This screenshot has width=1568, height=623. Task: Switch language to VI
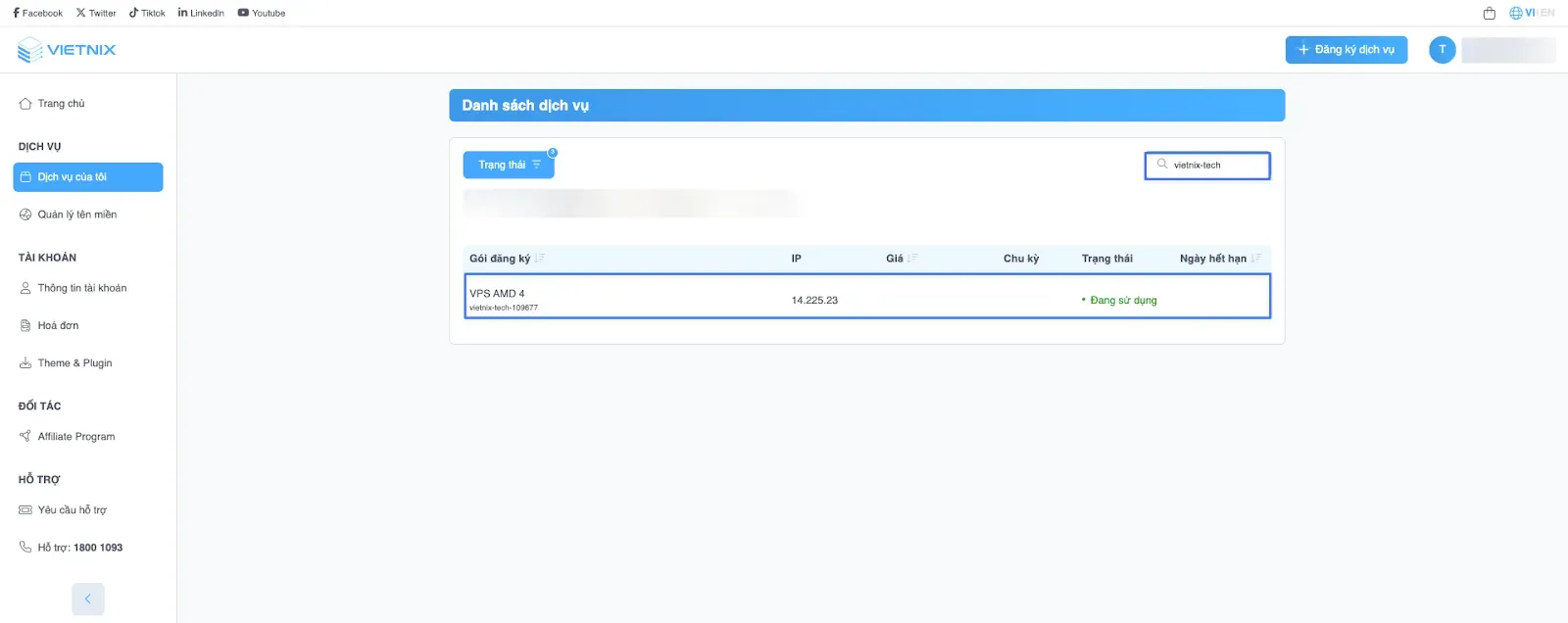pos(1529,13)
